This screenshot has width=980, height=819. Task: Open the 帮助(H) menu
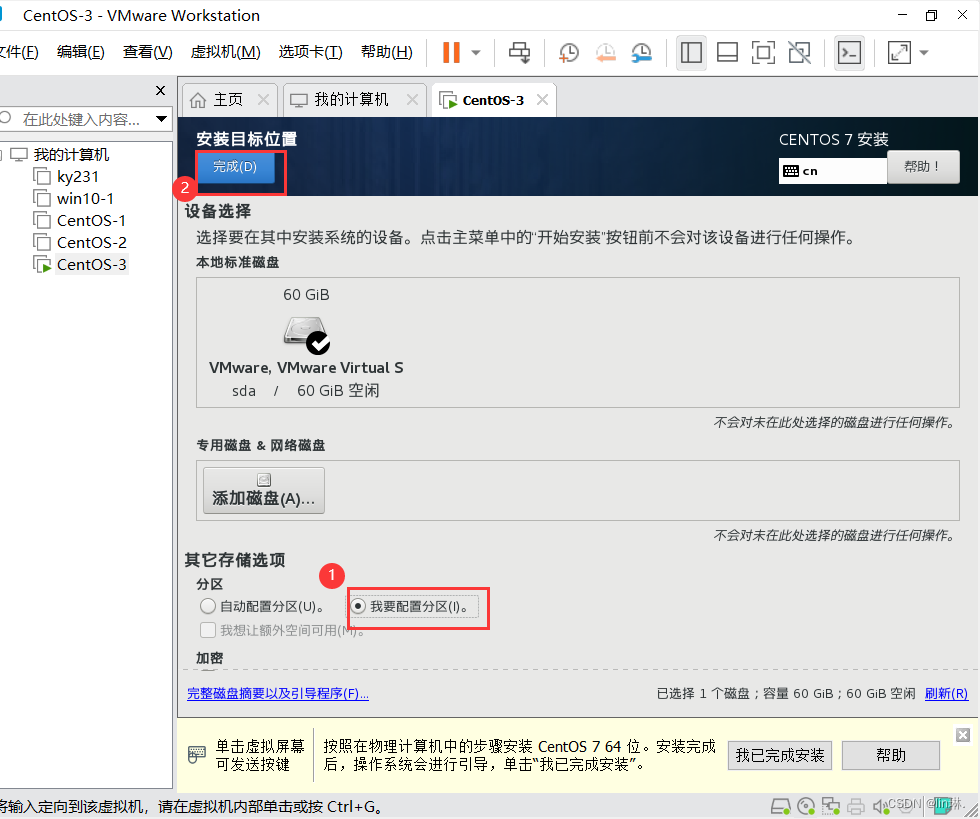click(x=387, y=52)
